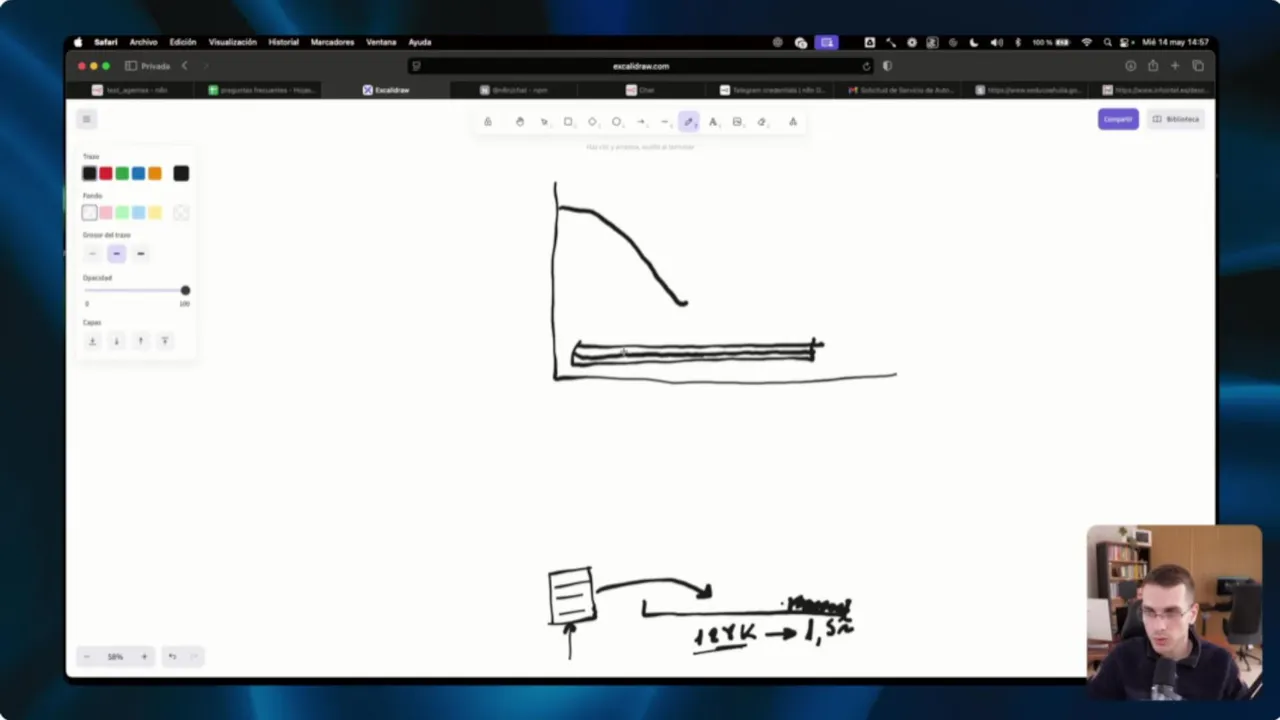Reload the page in Safari
This screenshot has height=720, width=1280.
[866, 66]
